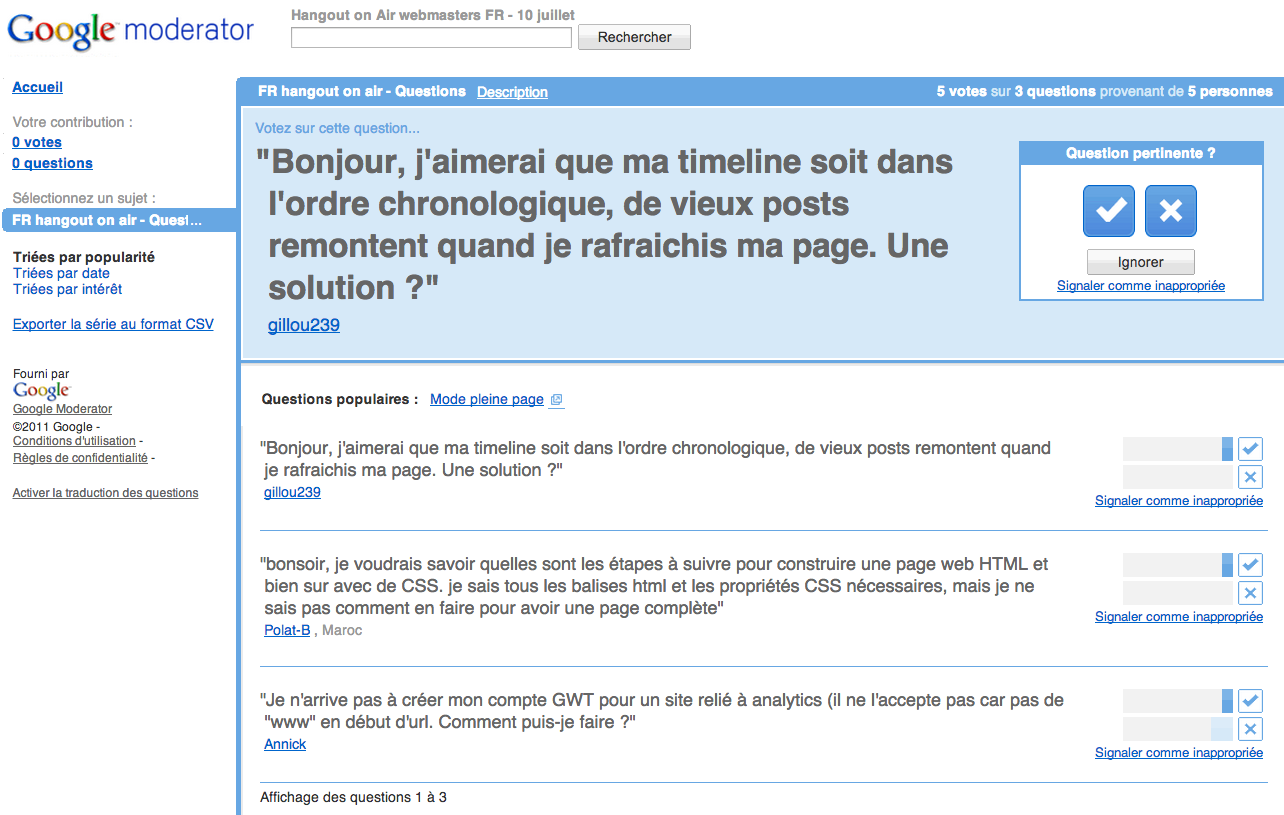Open gillou239 profile under the featured question
The height and width of the screenshot is (815, 1284).
[304, 325]
